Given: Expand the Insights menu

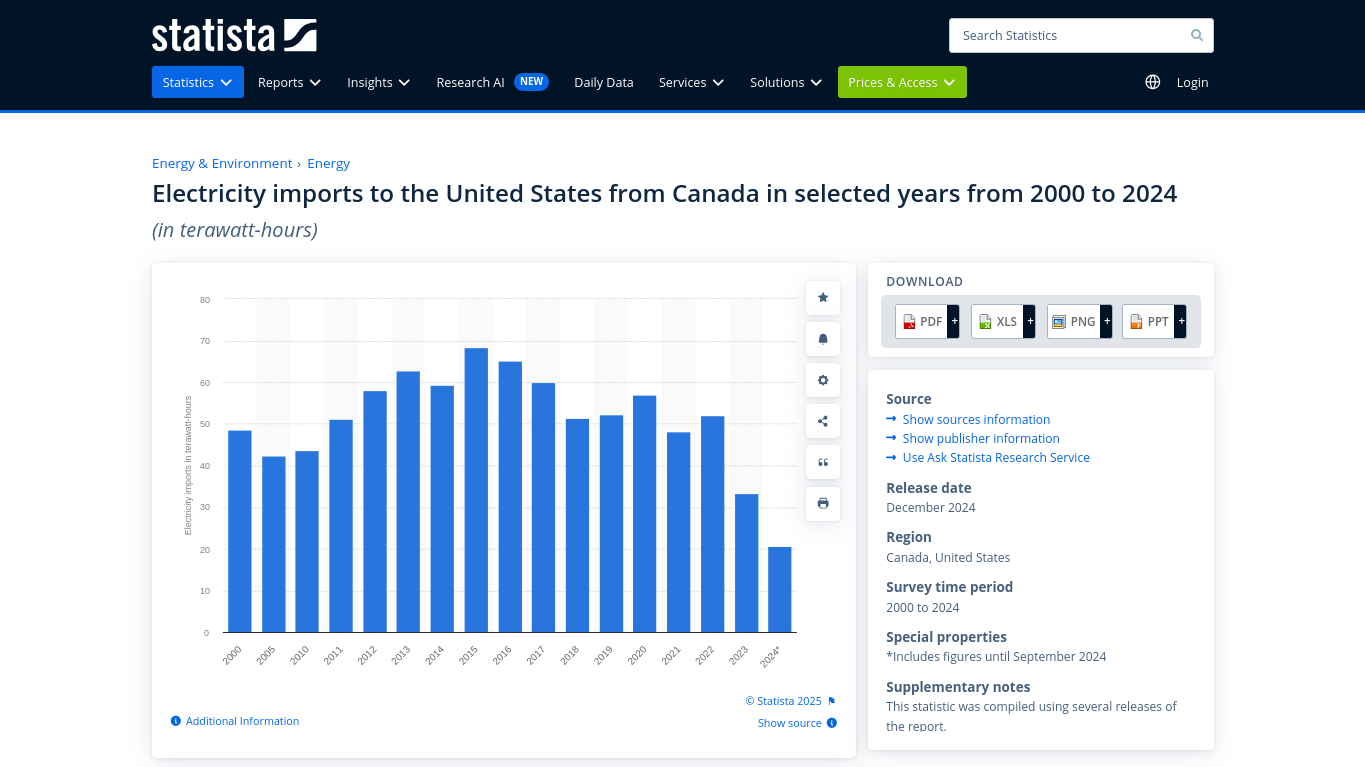Looking at the screenshot, I should click(x=378, y=82).
